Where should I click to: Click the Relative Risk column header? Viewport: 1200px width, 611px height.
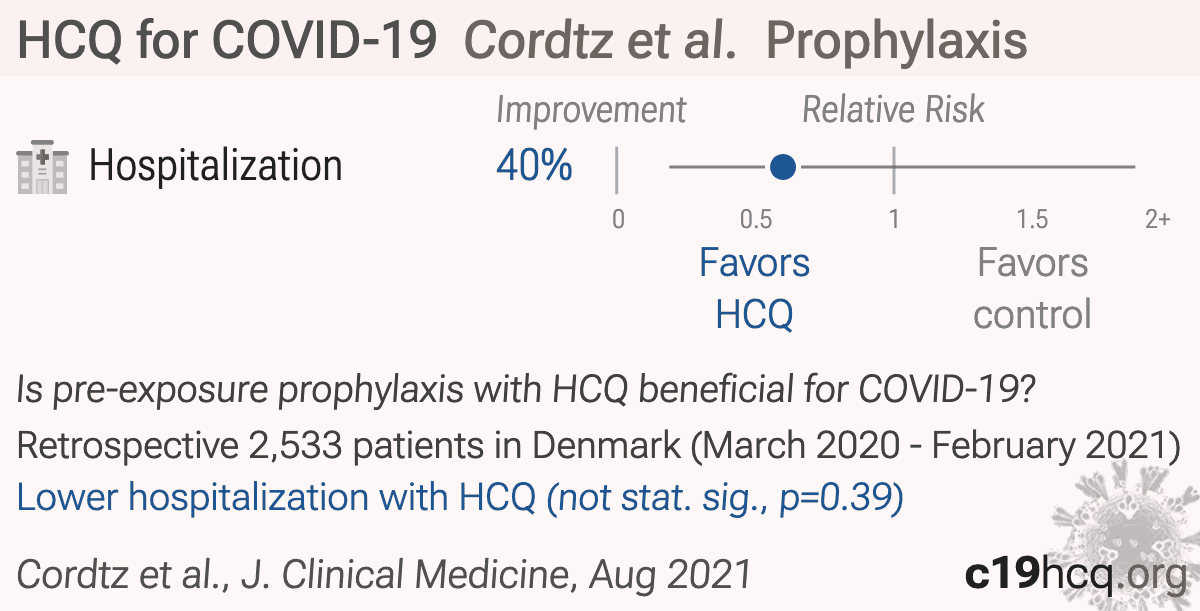[x=894, y=110]
